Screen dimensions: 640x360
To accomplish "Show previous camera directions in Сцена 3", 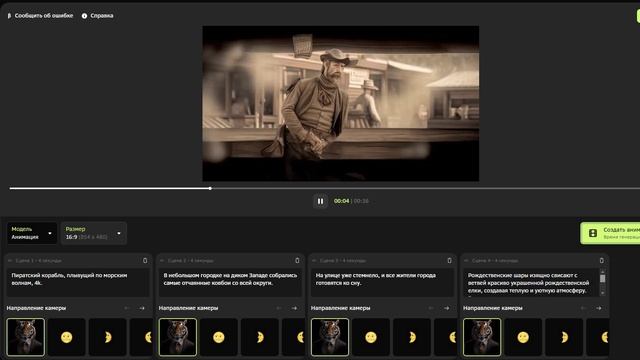I will (x=431, y=308).
